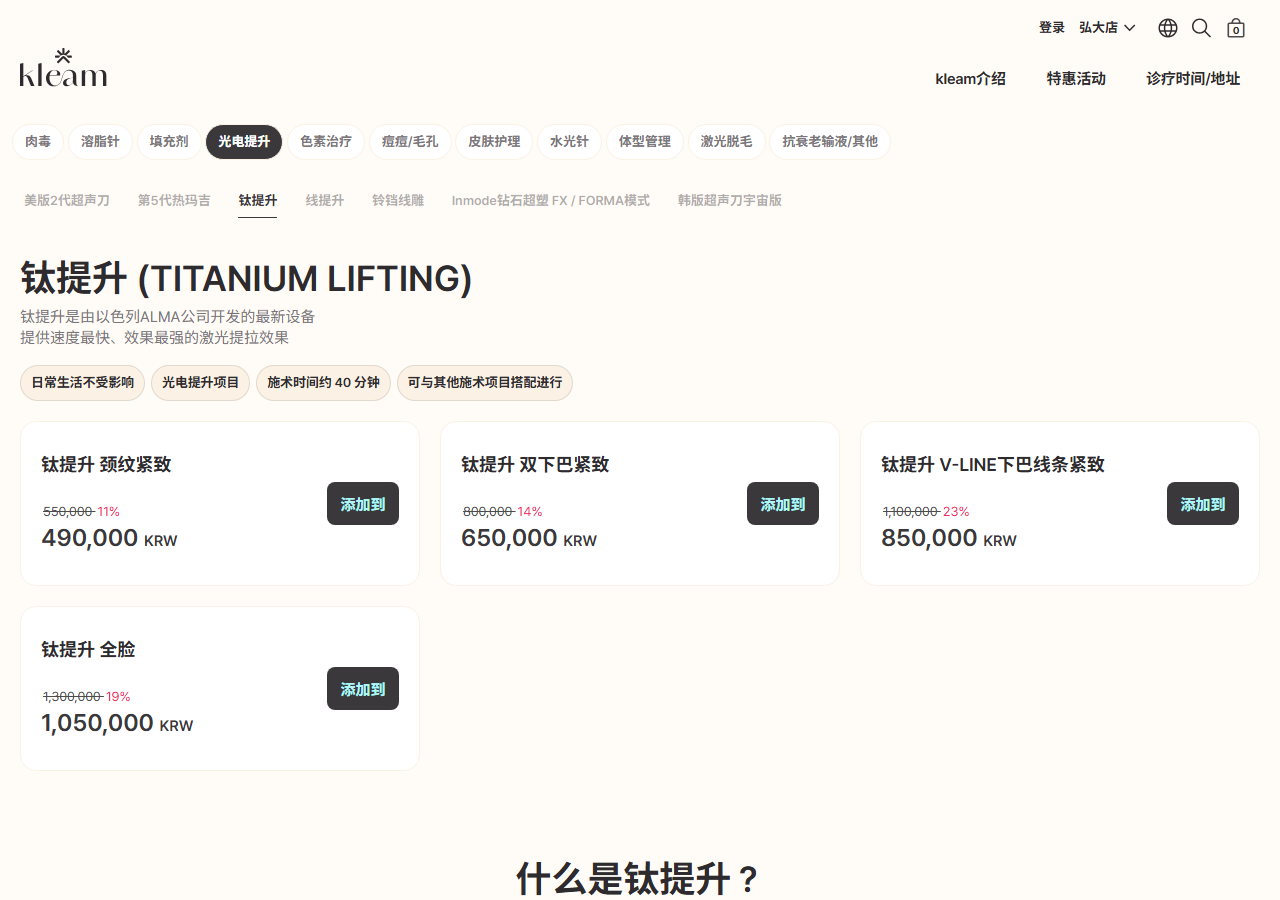
Task: Select the 水光针 category tab
Action: [x=569, y=142]
